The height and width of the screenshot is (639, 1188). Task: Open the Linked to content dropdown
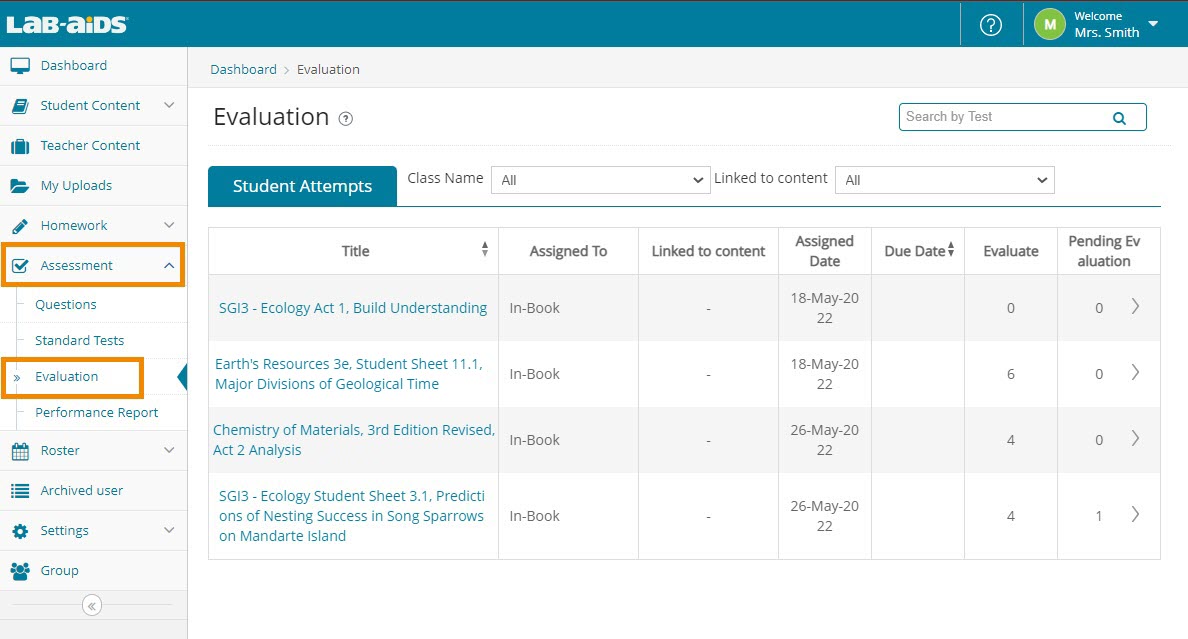coord(944,180)
